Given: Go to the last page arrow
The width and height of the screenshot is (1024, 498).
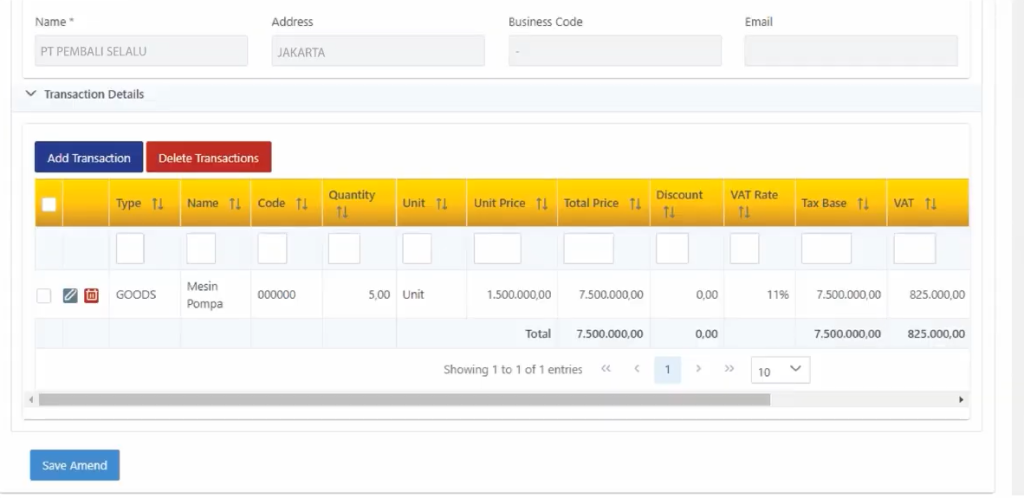Looking at the screenshot, I should [729, 369].
